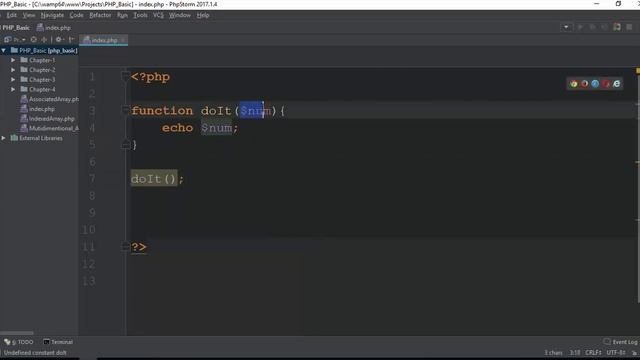Click the Run button in toolbar
The width and height of the screenshot is (640, 360).
(580, 27)
